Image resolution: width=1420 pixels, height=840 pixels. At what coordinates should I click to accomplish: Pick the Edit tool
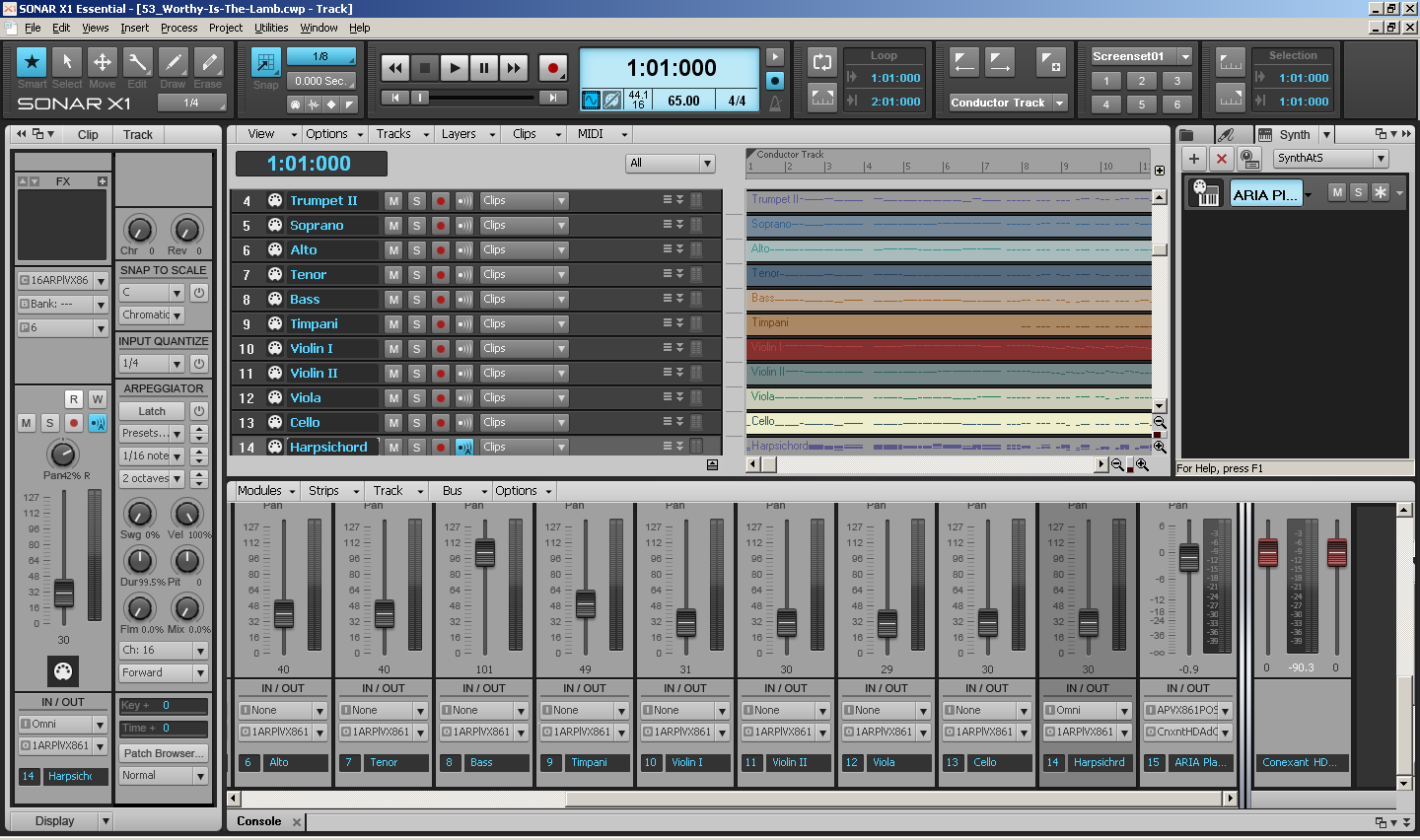coord(137,62)
